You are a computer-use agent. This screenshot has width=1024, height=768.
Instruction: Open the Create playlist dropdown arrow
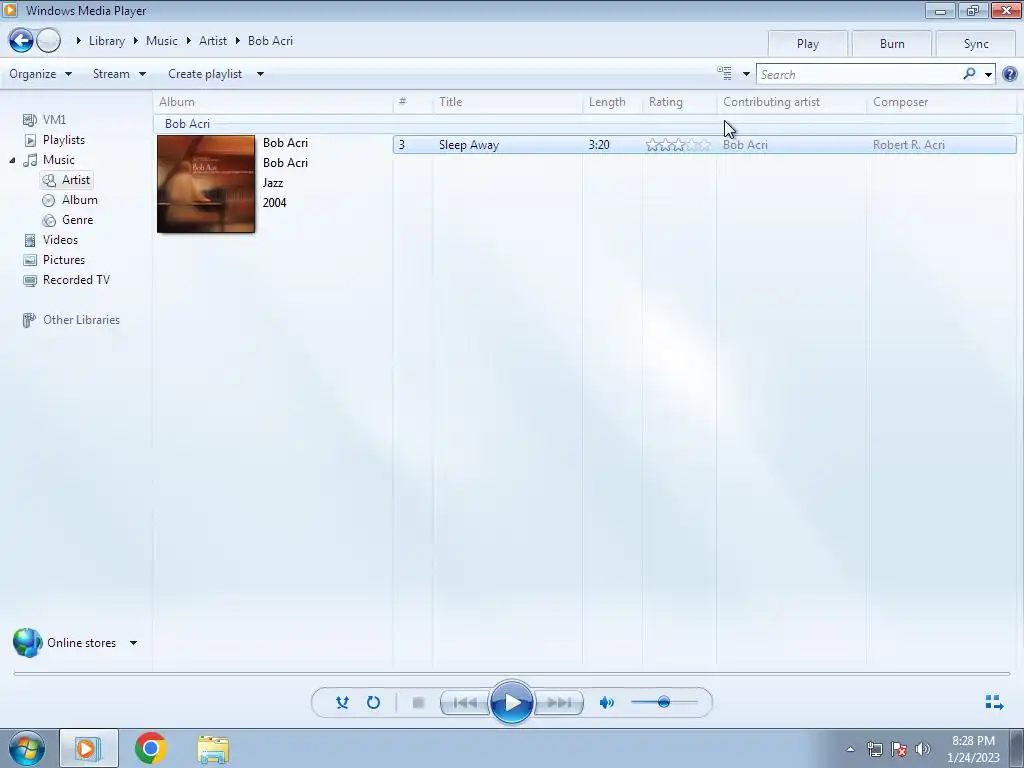(260, 74)
